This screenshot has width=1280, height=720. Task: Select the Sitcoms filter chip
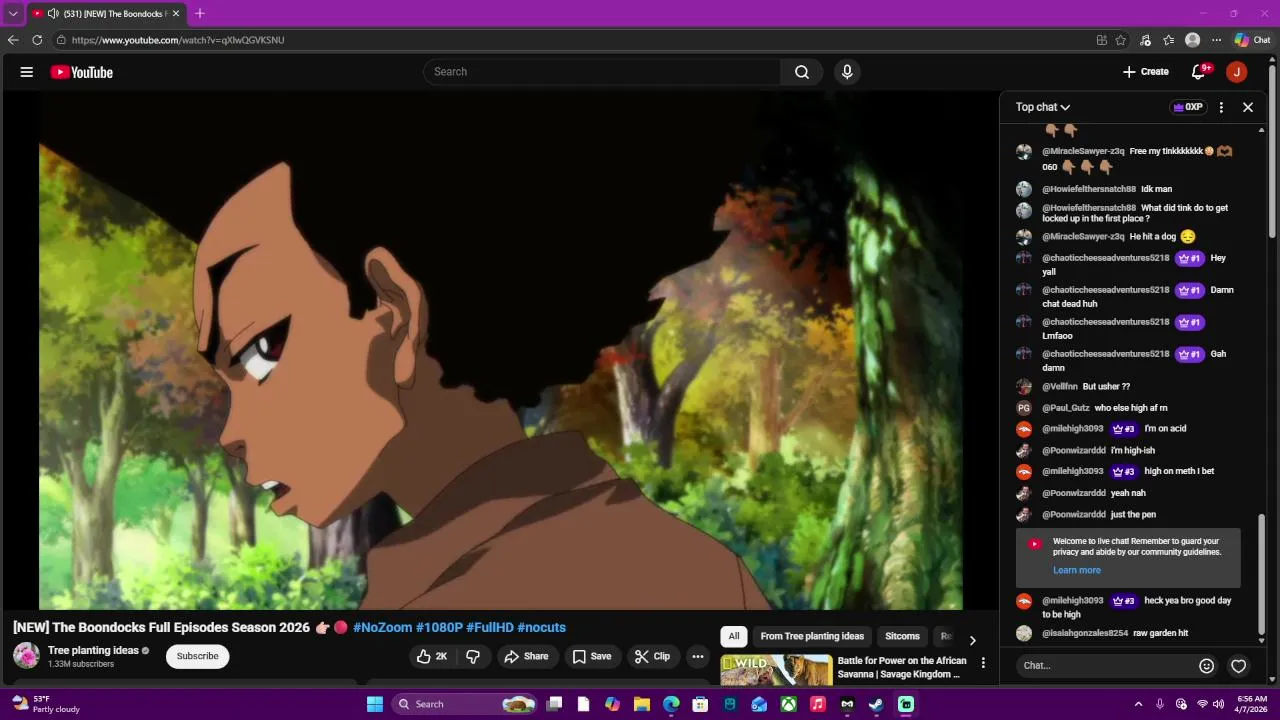(902, 636)
